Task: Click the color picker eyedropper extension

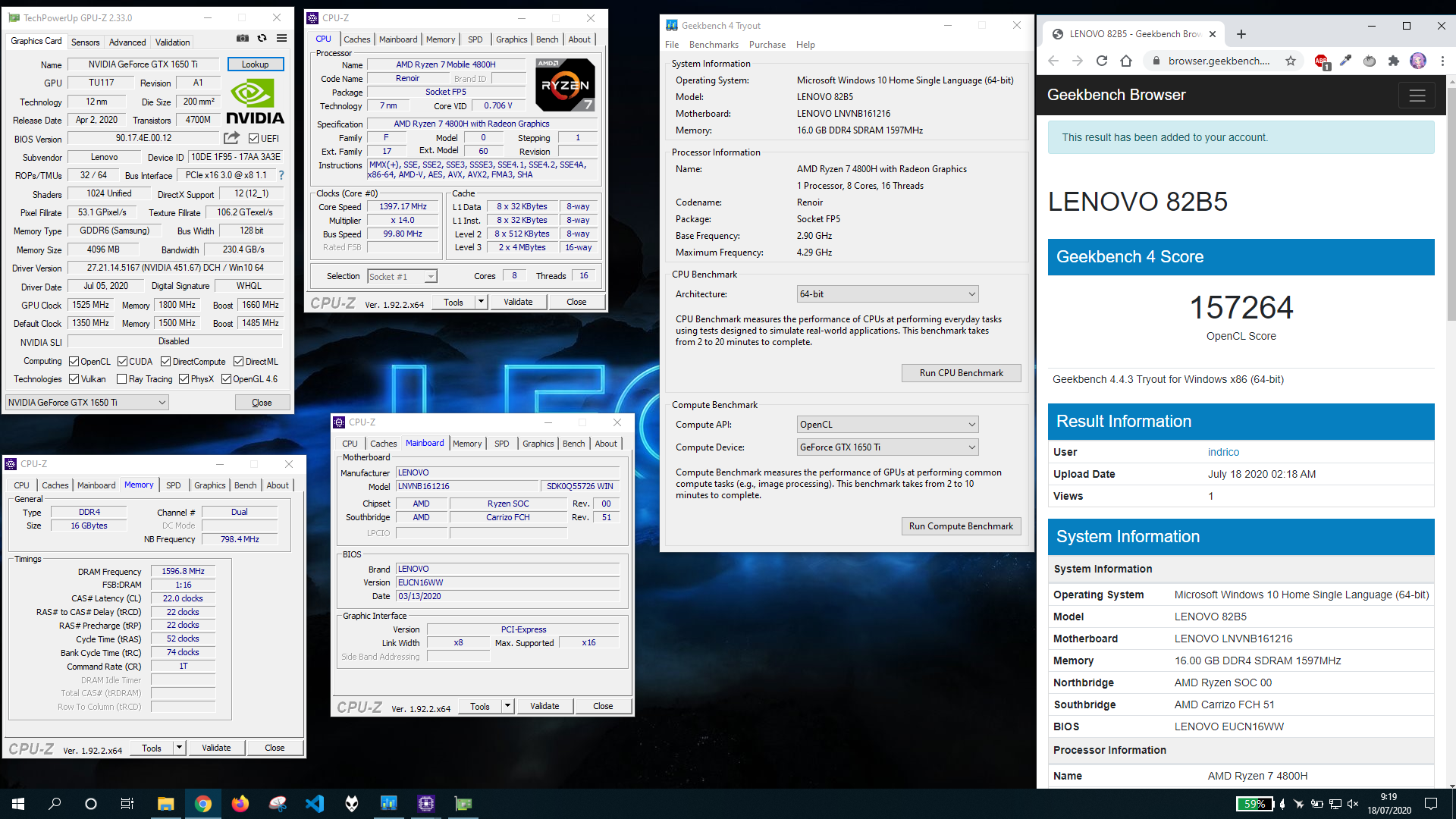Action: [1345, 61]
